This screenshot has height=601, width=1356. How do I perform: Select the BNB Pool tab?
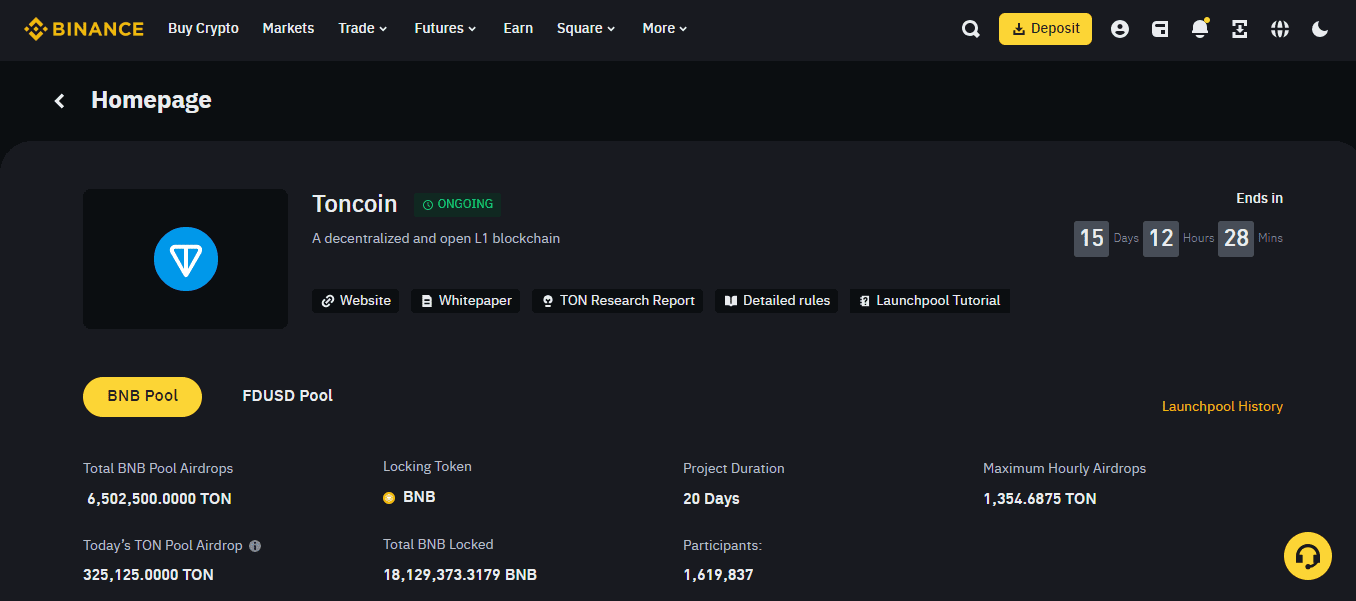142,396
